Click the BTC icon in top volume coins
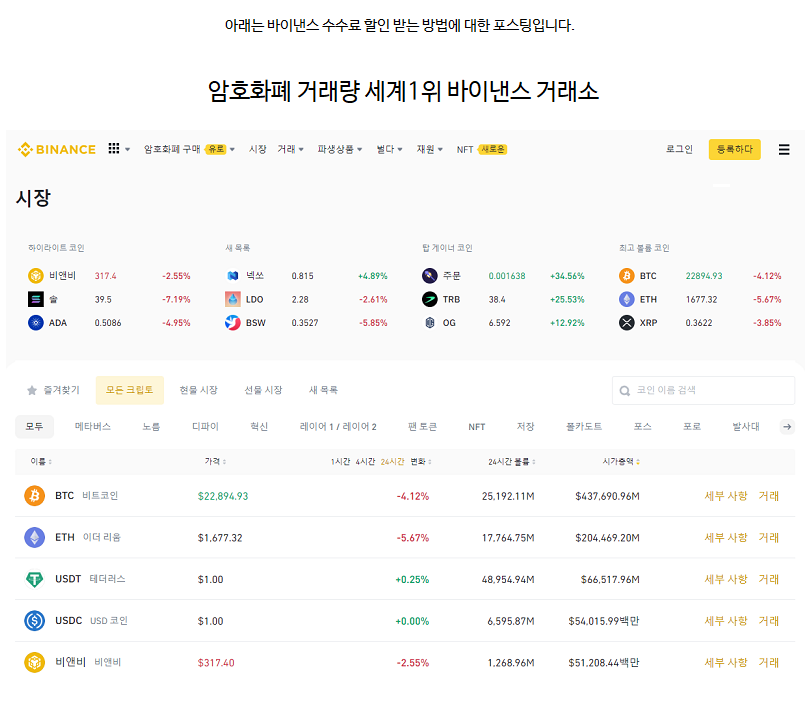Viewport: 811px width, 702px height. pos(627,276)
